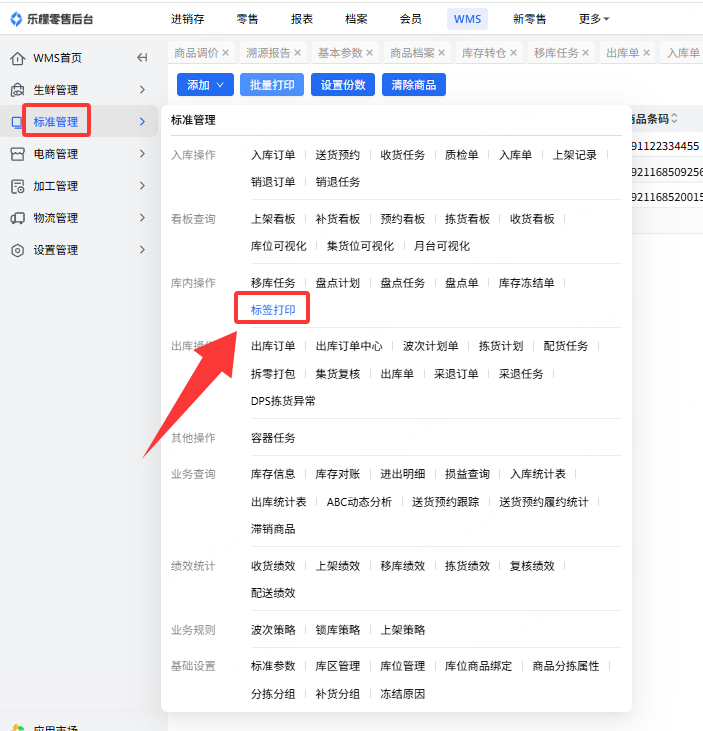The image size is (703, 731).
Task: Open 库位可视化 link
Action: pyautogui.click(x=278, y=246)
